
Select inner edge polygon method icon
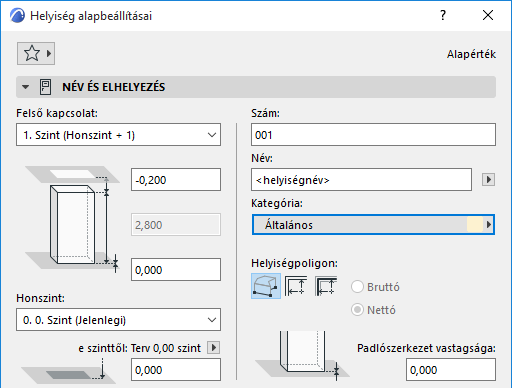pos(296,286)
